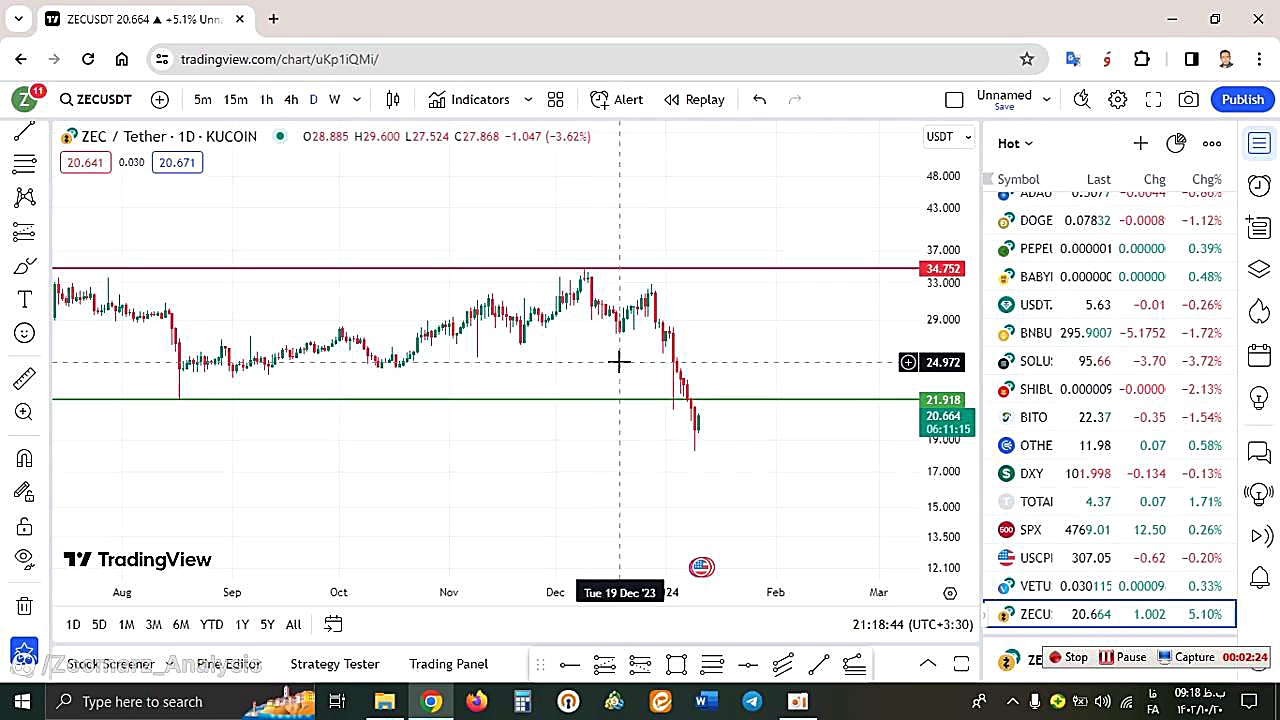Open the favorite drawing tools star icon
Viewport: 1280px width, 720px height.
click(25, 653)
